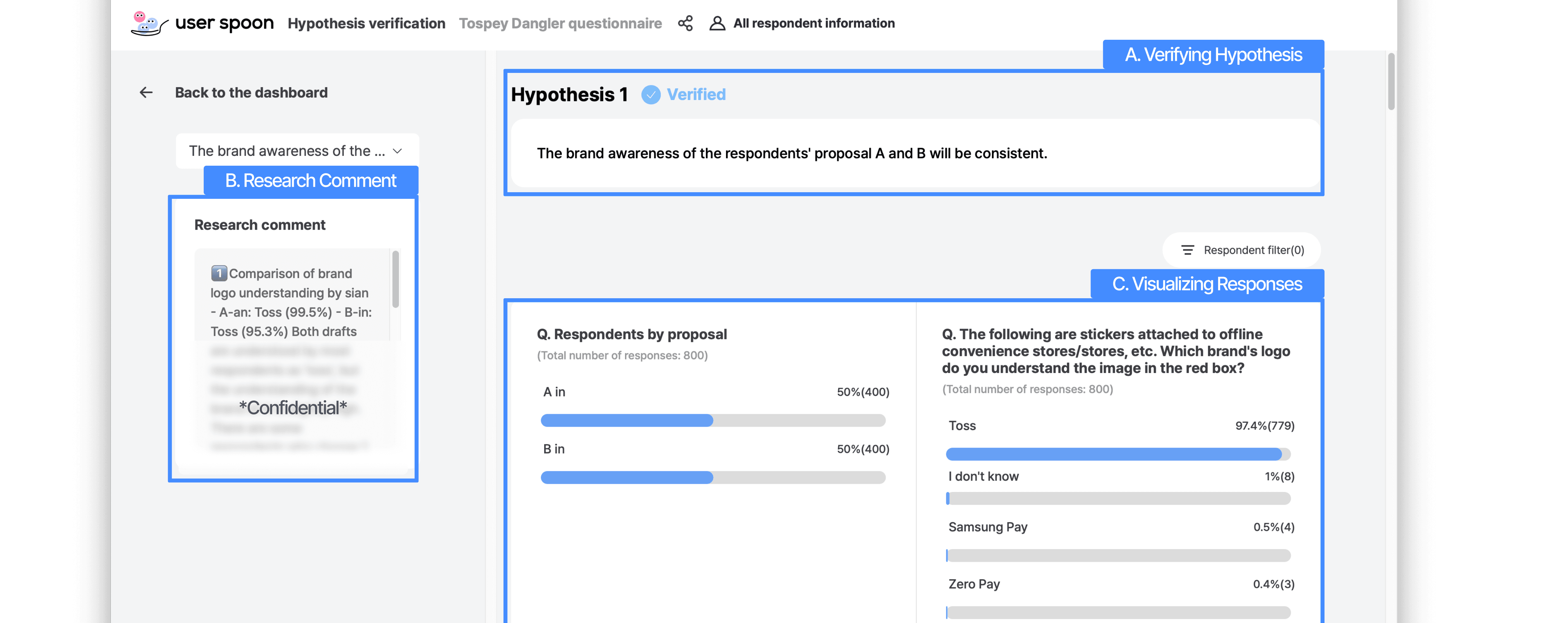The height and width of the screenshot is (623, 1568).
Task: Click the hypothesis statement about proposal A and B
Action: point(792,153)
